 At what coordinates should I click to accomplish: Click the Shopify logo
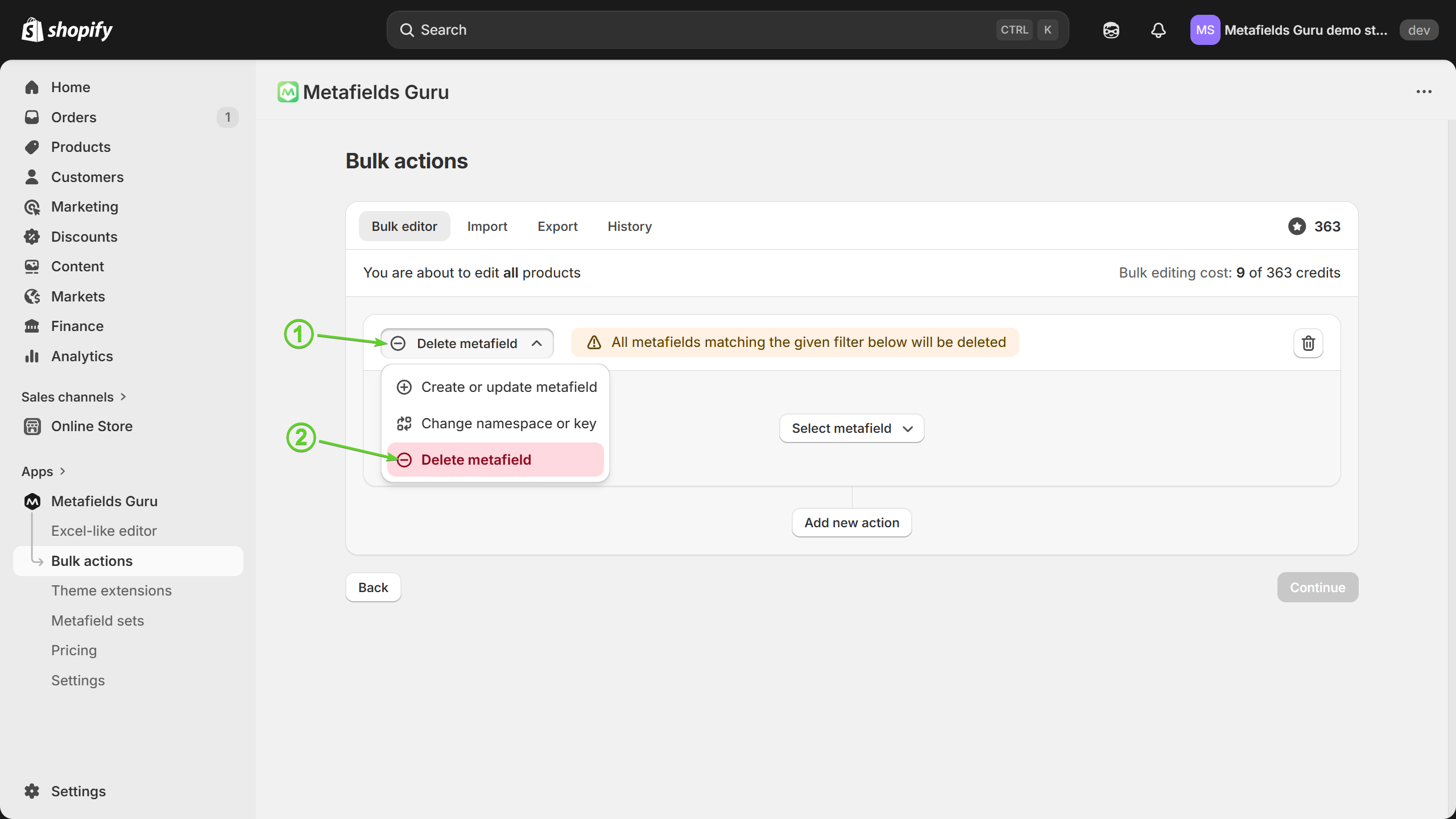click(x=67, y=30)
